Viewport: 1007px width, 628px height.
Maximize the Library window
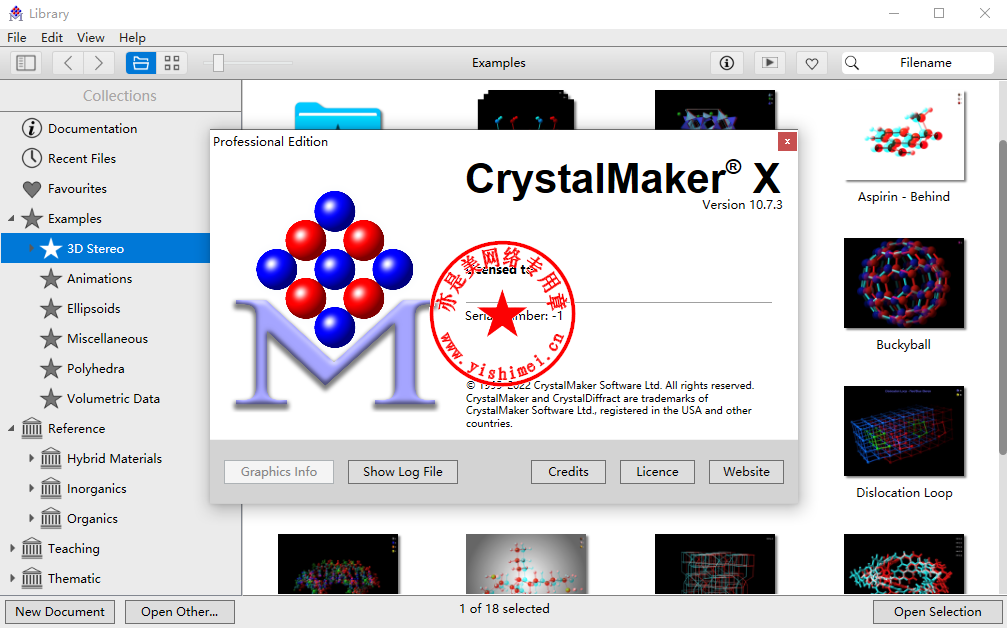tap(939, 13)
